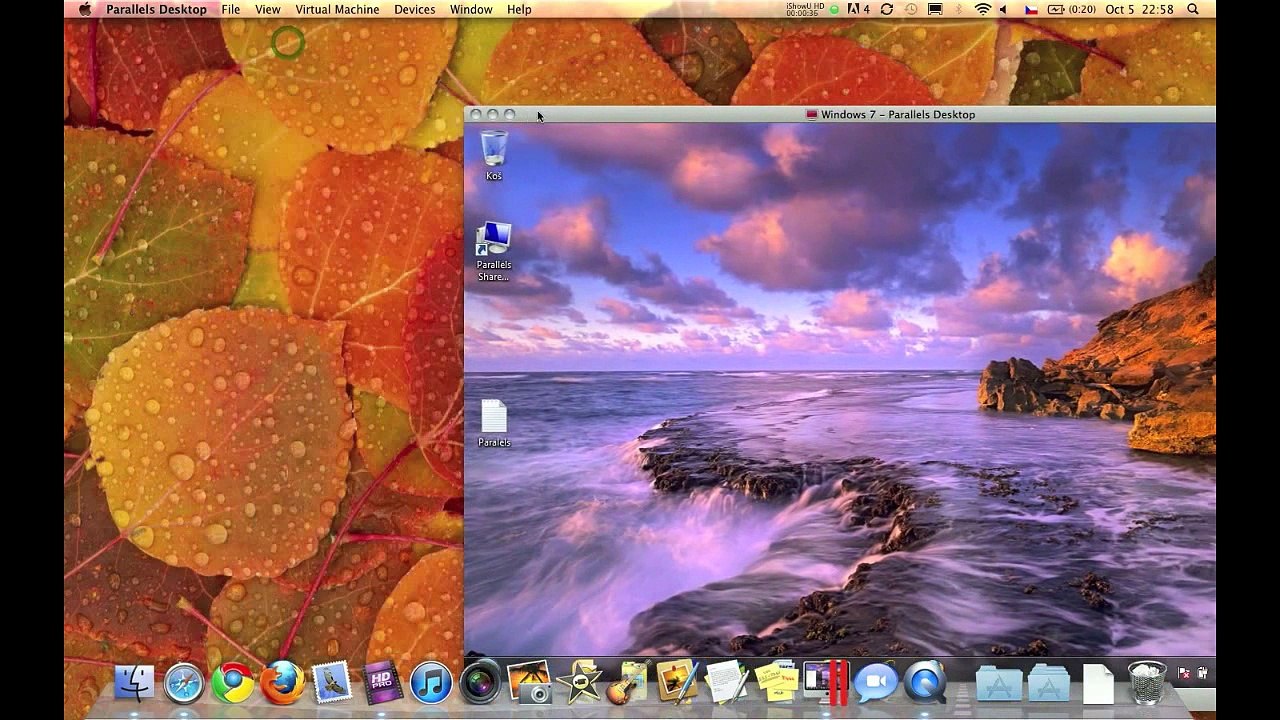1280x720 pixels.
Task: Open the Apple menu
Action: pyautogui.click(x=85, y=9)
